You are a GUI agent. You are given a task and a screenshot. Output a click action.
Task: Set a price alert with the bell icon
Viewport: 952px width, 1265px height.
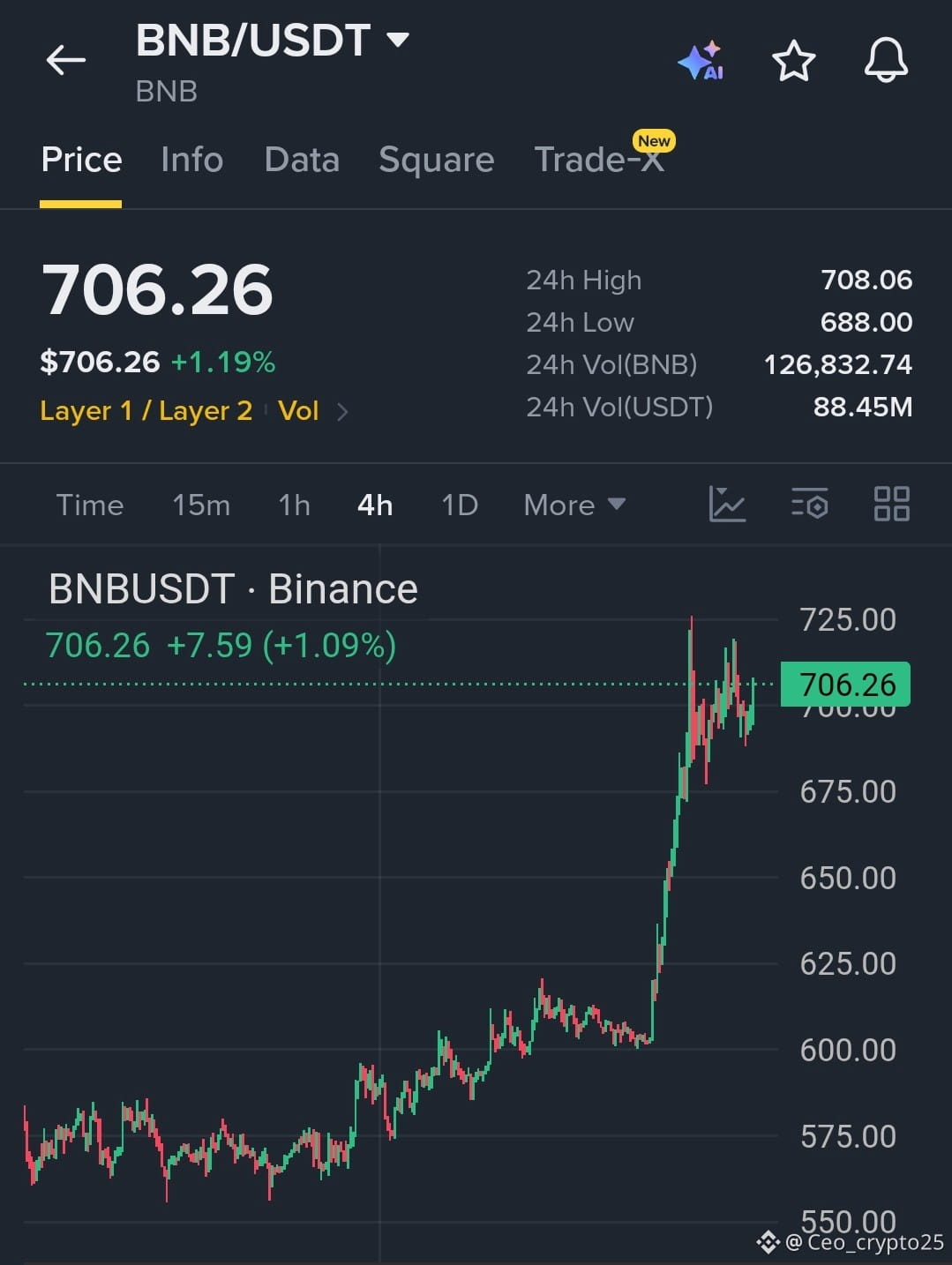click(x=886, y=61)
